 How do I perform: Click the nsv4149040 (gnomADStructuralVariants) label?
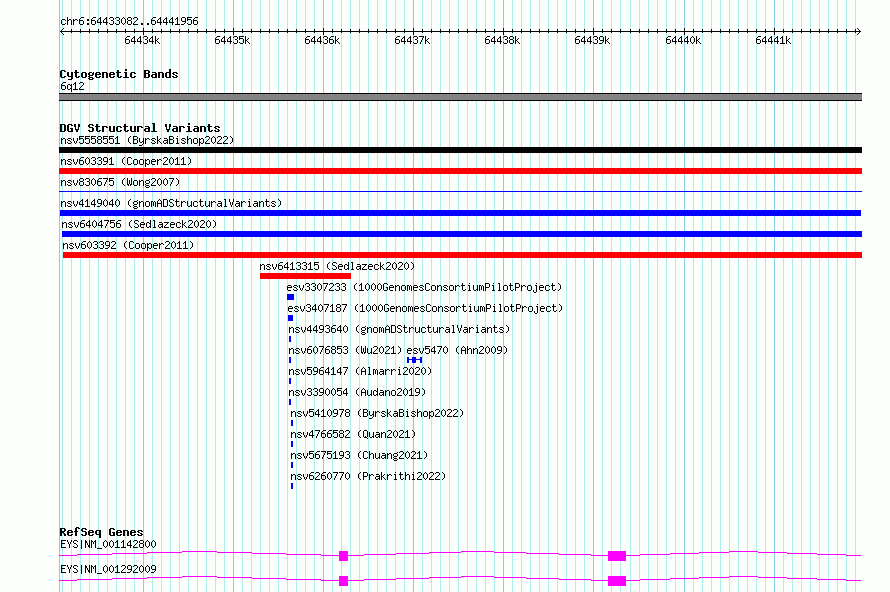coord(171,203)
